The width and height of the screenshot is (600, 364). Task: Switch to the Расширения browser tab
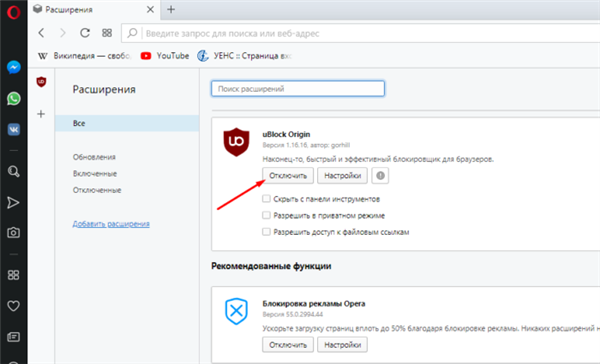94,10
